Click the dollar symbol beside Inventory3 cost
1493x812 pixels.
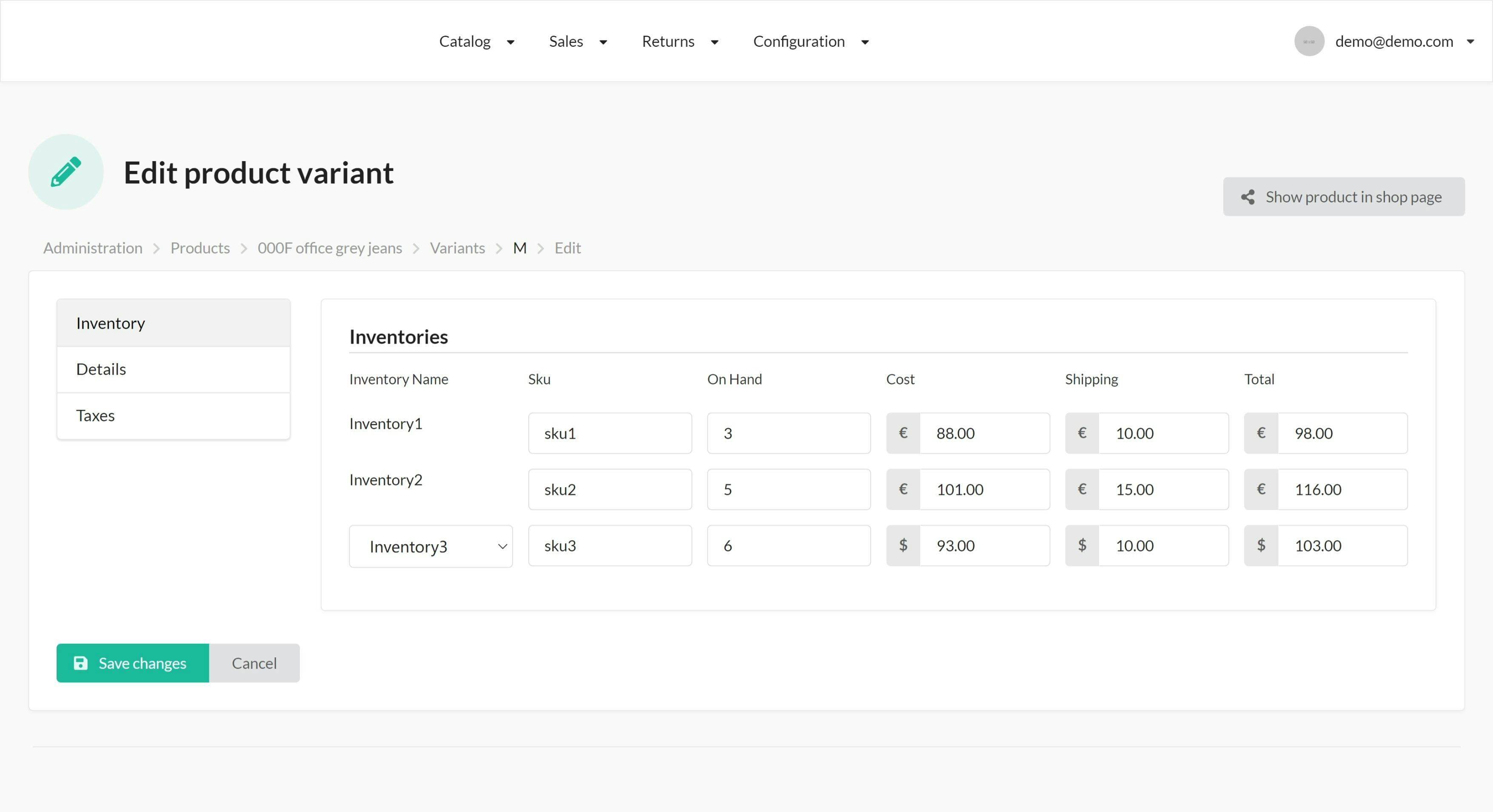(903, 545)
